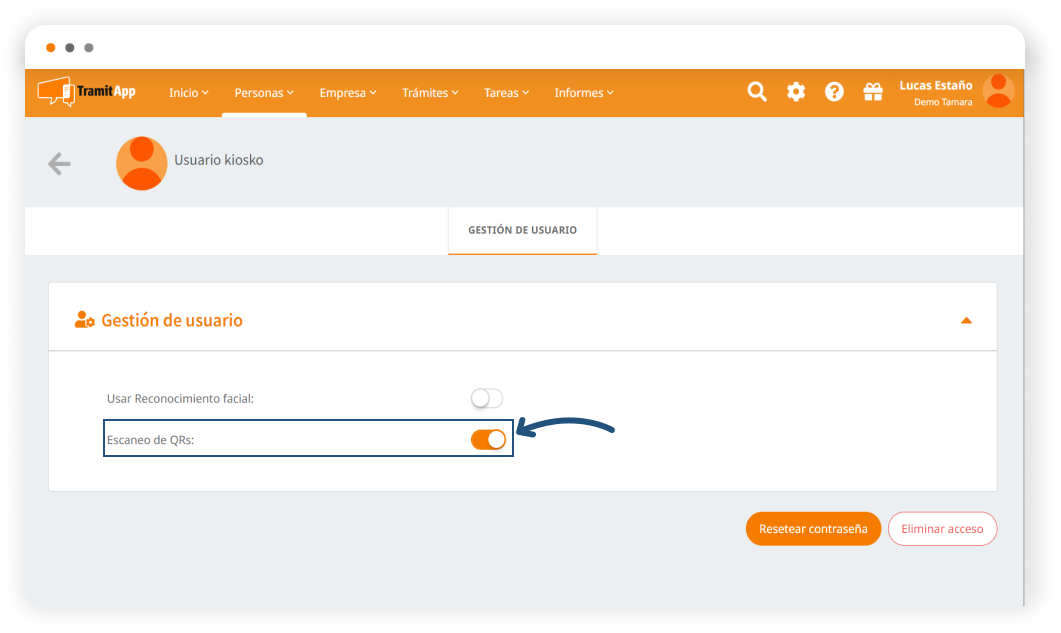
Task: Click the TramitApp logo
Action: click(x=87, y=92)
